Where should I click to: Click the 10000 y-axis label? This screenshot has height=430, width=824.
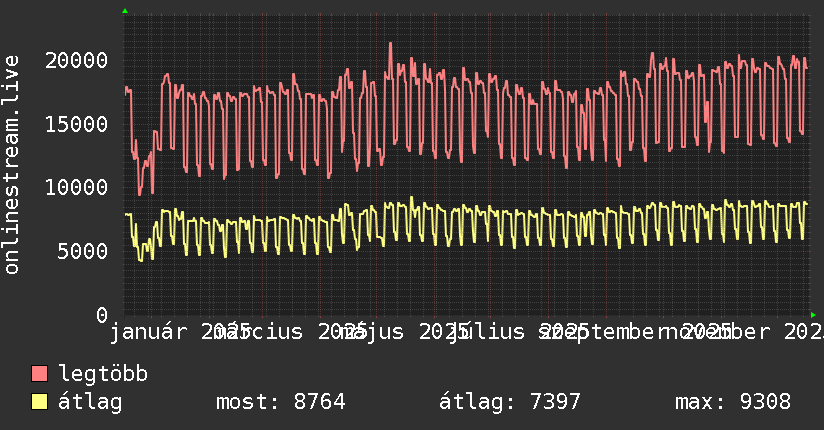click(77, 188)
